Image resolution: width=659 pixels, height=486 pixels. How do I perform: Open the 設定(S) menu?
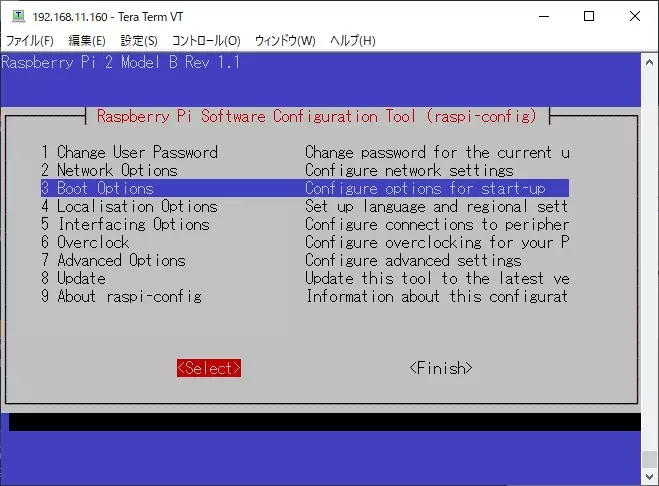pos(139,40)
